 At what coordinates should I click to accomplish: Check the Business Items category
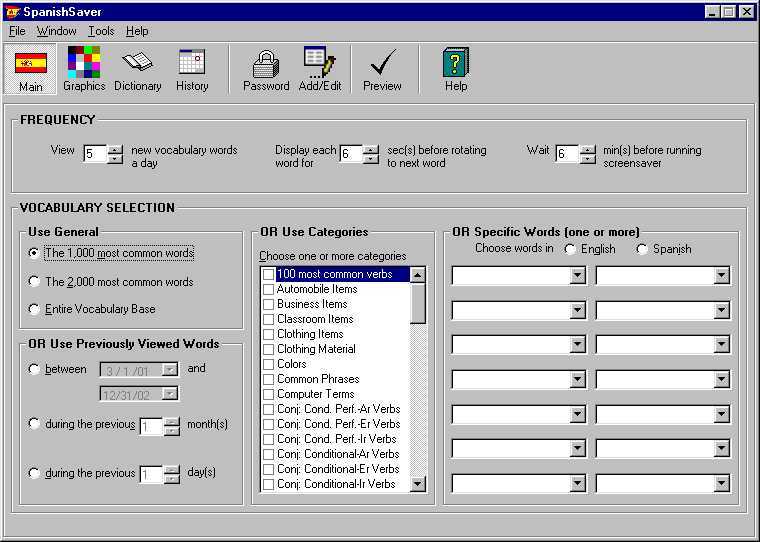click(x=268, y=304)
